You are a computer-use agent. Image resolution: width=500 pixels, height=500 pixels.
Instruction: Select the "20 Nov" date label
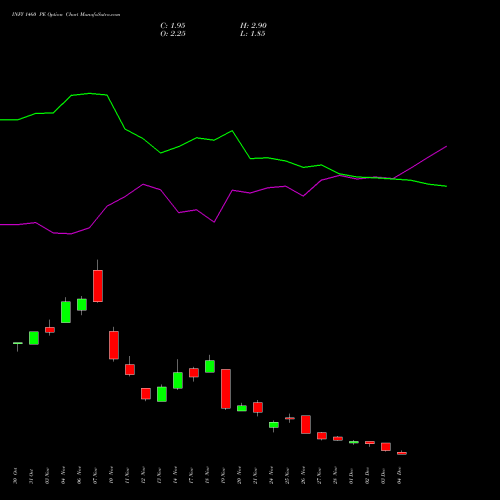click(239, 476)
